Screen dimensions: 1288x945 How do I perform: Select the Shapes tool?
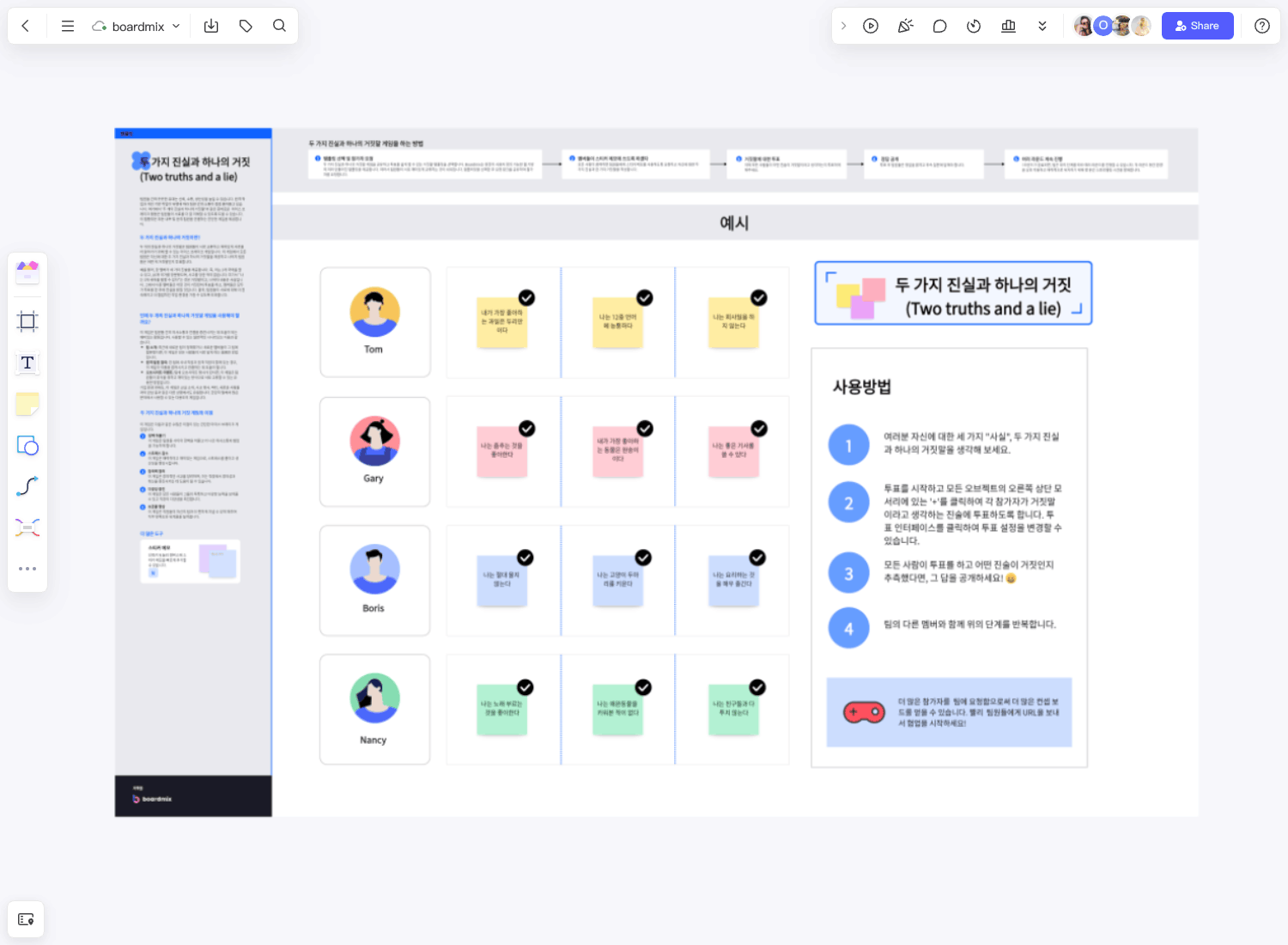point(27,445)
